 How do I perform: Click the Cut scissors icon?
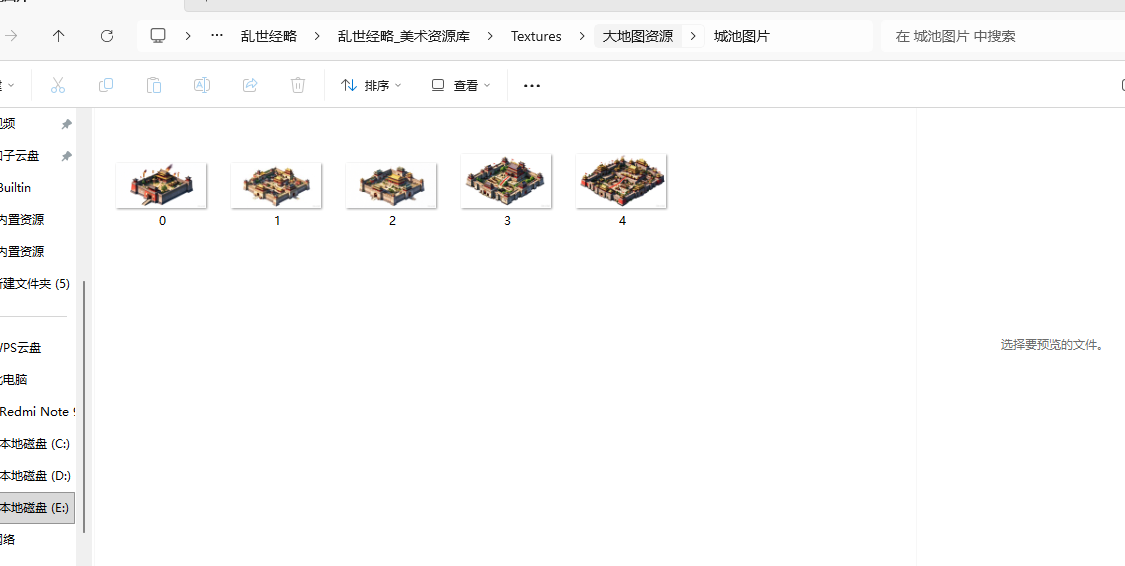58,85
